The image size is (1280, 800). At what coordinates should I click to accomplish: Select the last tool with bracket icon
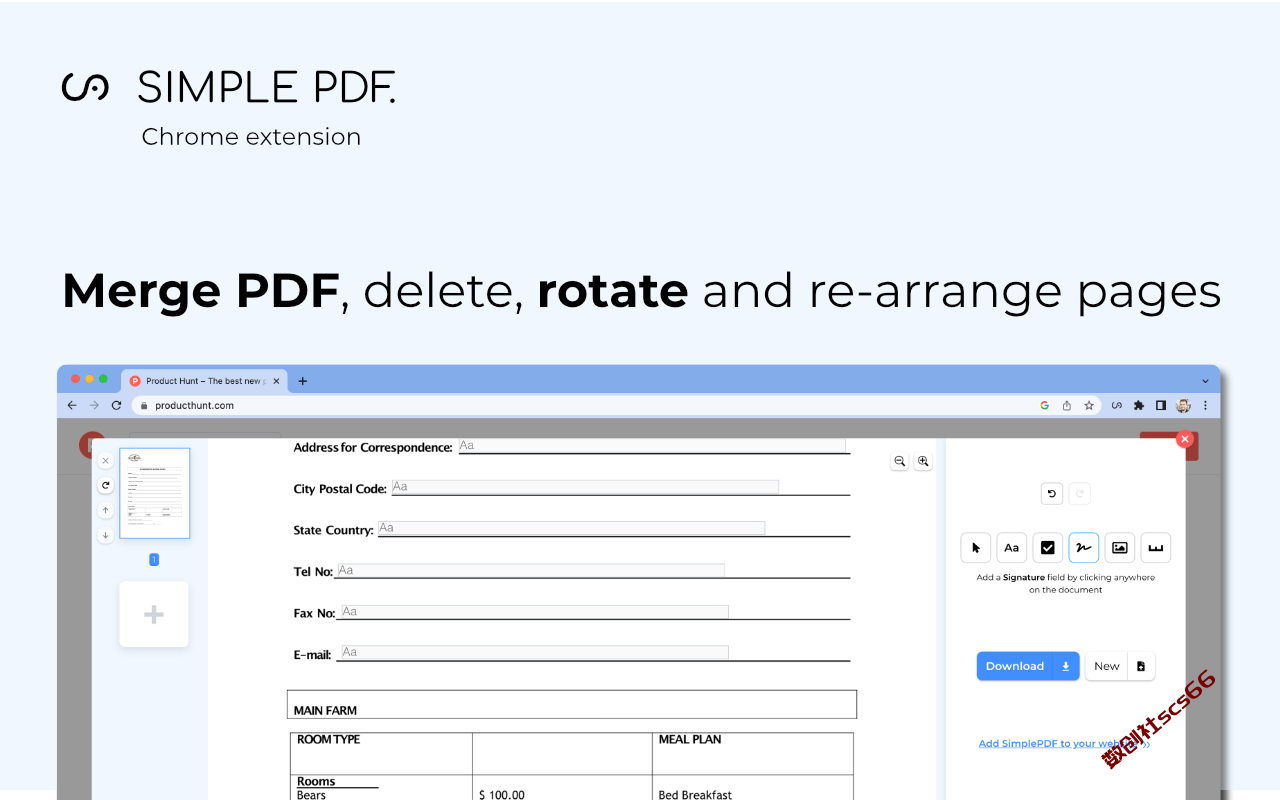[1156, 548]
